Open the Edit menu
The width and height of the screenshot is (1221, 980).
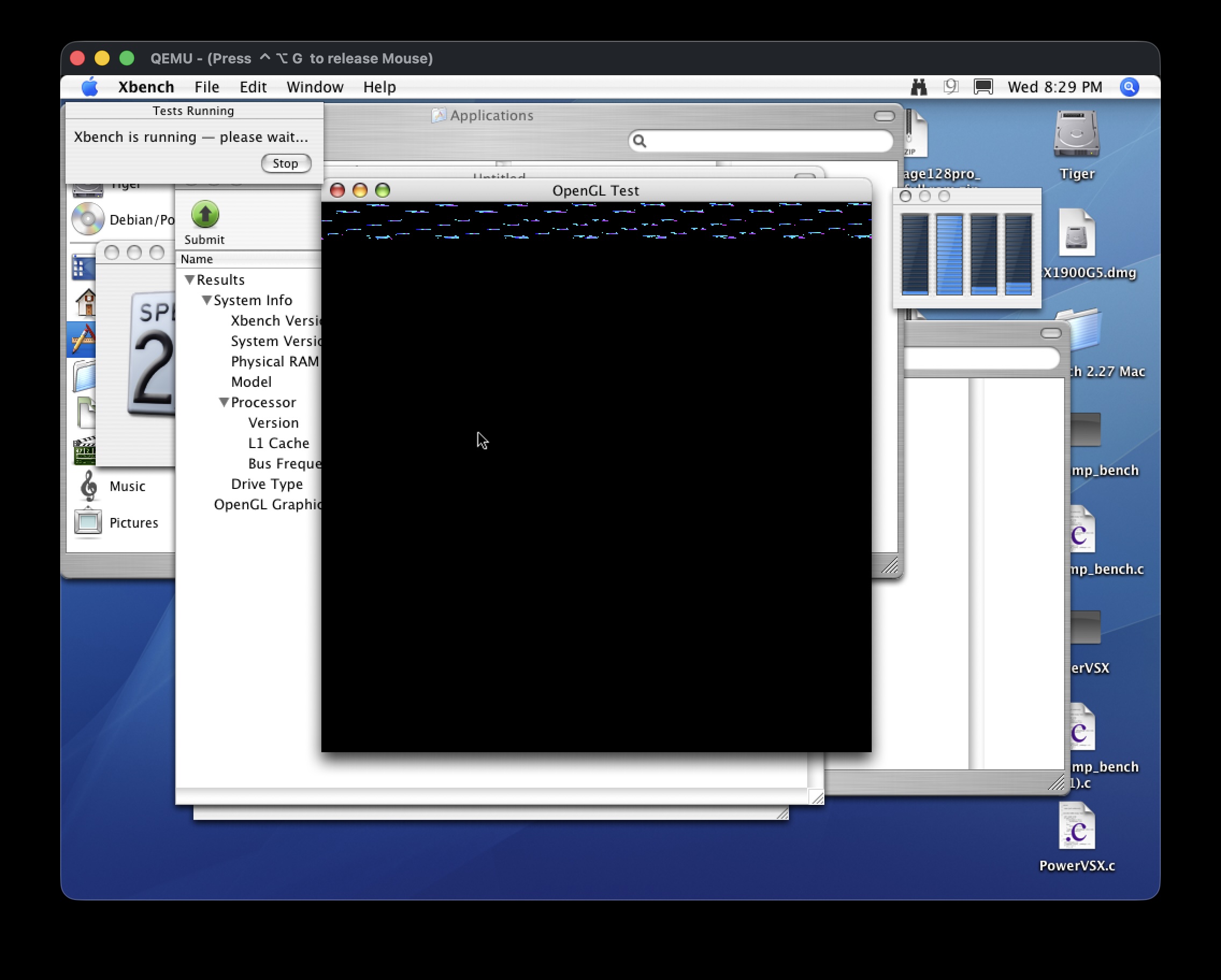(x=253, y=87)
